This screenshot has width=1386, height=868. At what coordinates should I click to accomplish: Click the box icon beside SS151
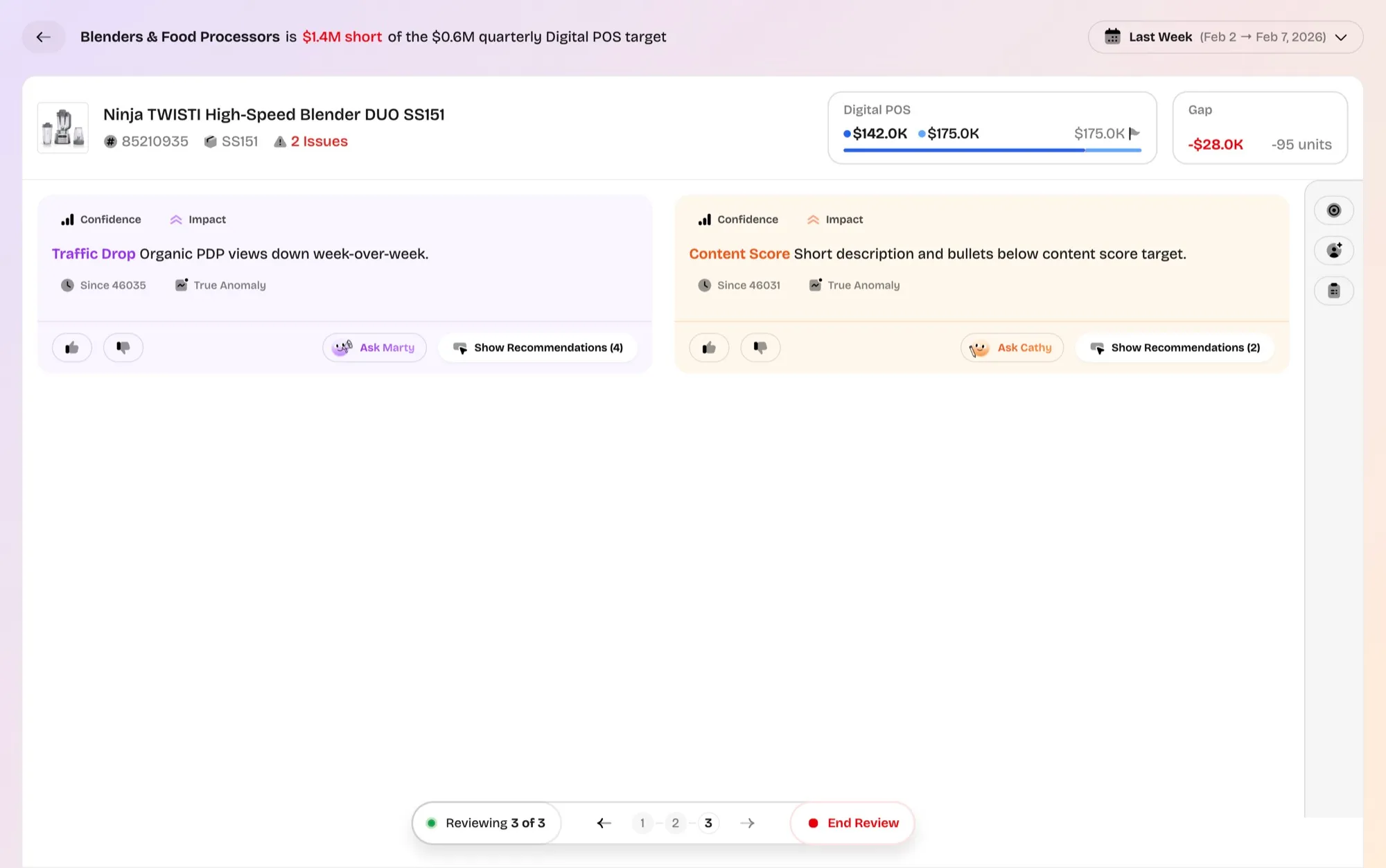(211, 142)
